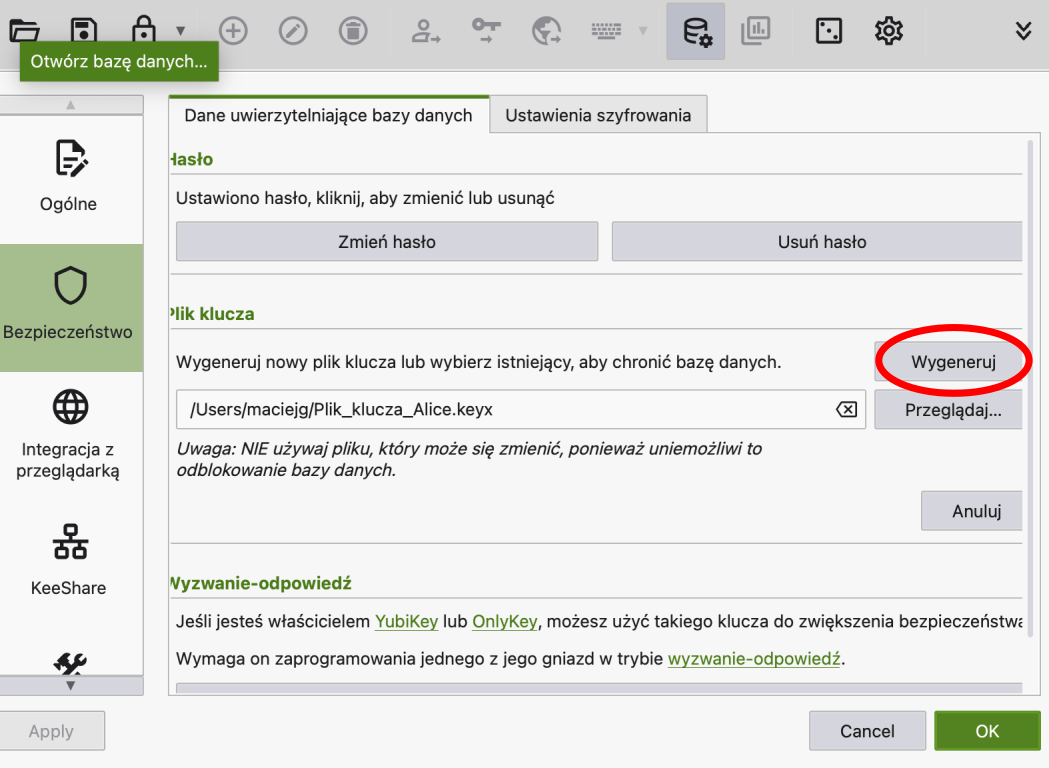This screenshot has width=1049, height=768.
Task: Clear the key file path field
Action: (x=846, y=410)
